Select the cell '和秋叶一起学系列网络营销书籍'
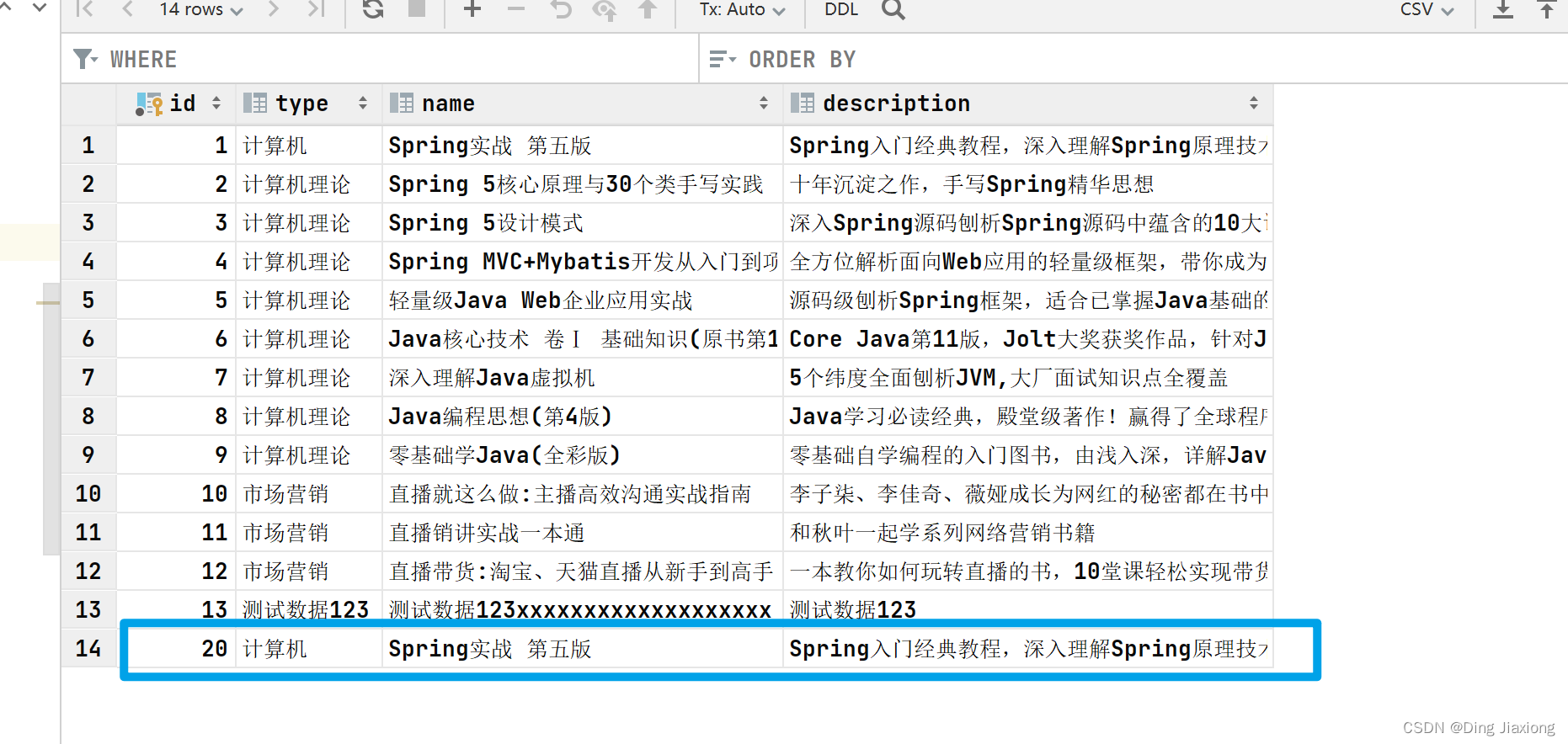1568x744 pixels. click(x=1027, y=533)
